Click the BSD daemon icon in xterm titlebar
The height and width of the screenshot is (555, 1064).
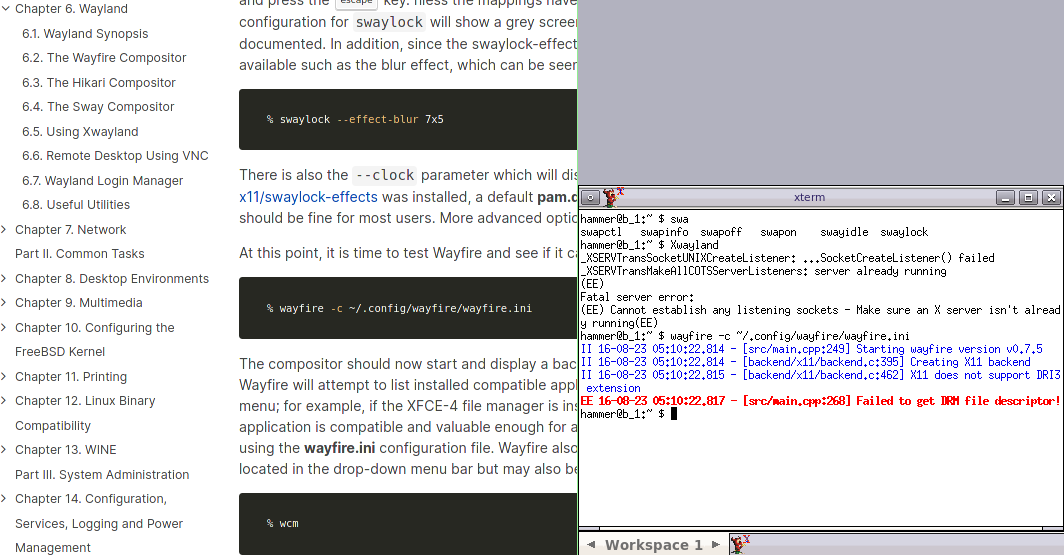(x=613, y=197)
